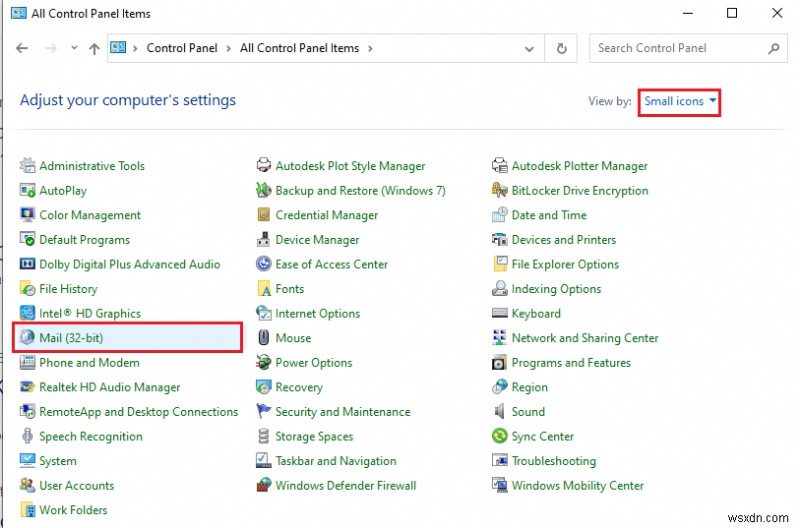Open Realtek HD Audio Manager icon
The image size is (800, 528).
(x=27, y=387)
